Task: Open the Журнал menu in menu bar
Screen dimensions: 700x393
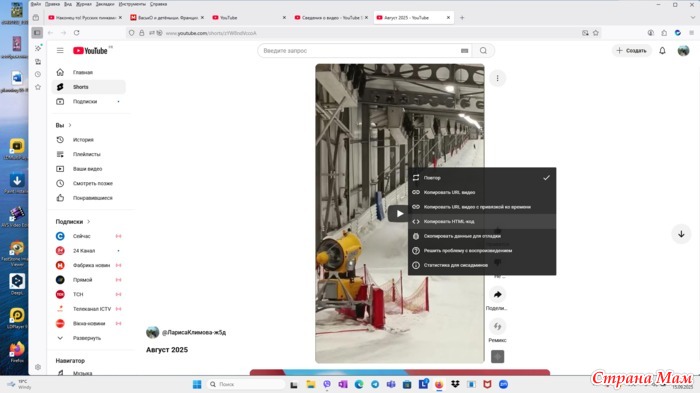Action: click(x=83, y=4)
